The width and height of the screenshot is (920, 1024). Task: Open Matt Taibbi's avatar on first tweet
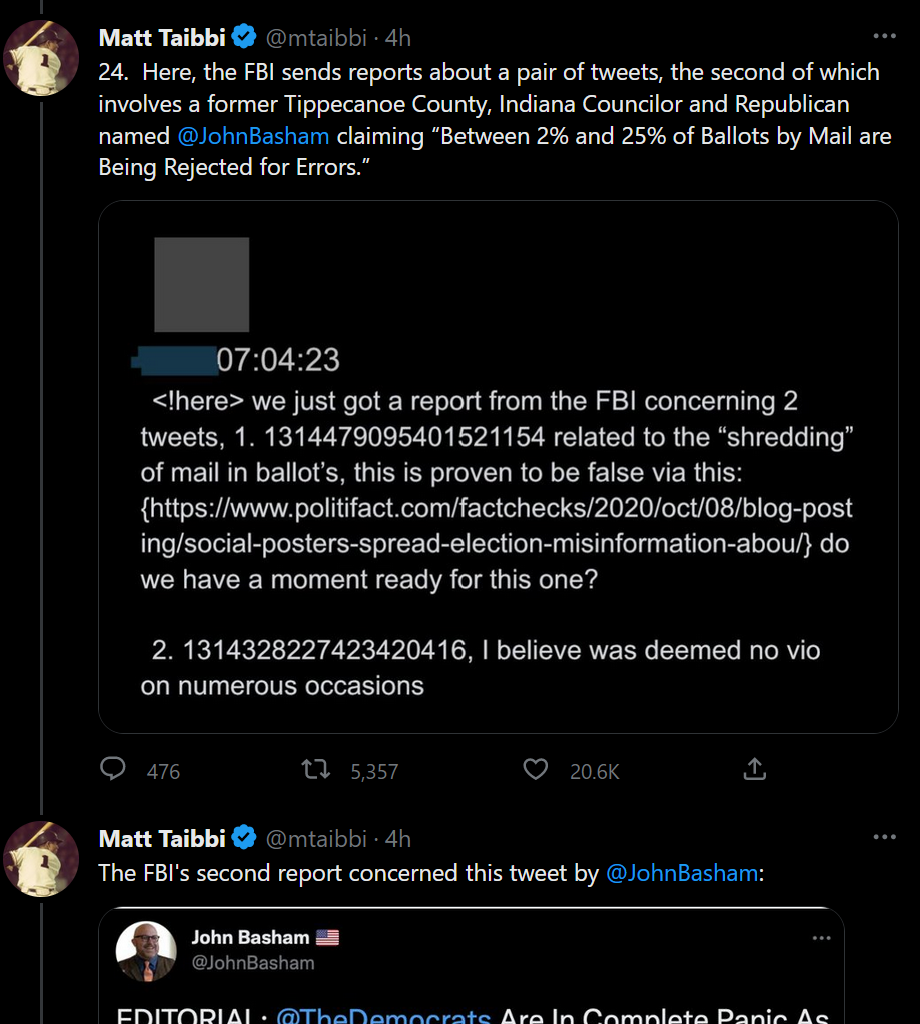click(42, 58)
